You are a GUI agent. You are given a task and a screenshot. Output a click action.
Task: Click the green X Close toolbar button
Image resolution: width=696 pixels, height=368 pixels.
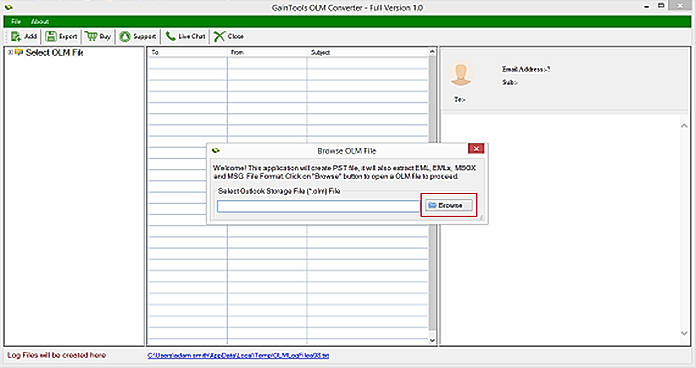(229, 36)
